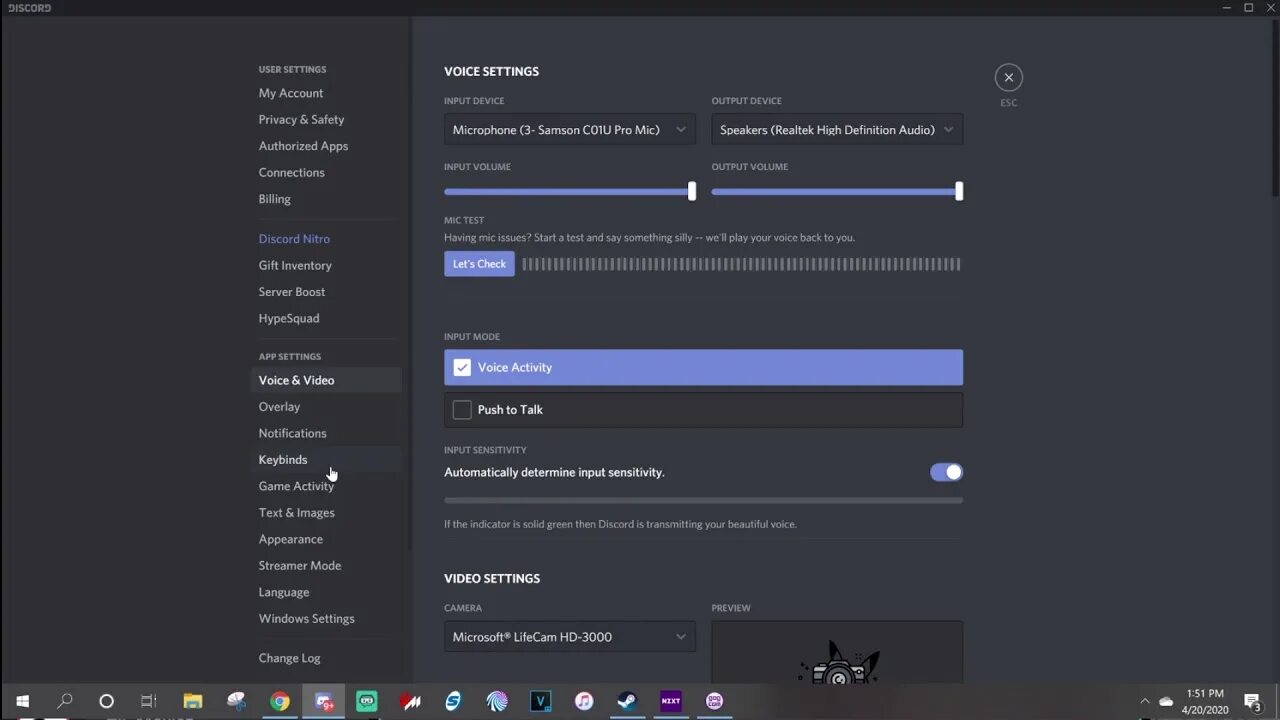Image resolution: width=1280 pixels, height=720 pixels.
Task: Open Server Boost settings
Action: 292,292
